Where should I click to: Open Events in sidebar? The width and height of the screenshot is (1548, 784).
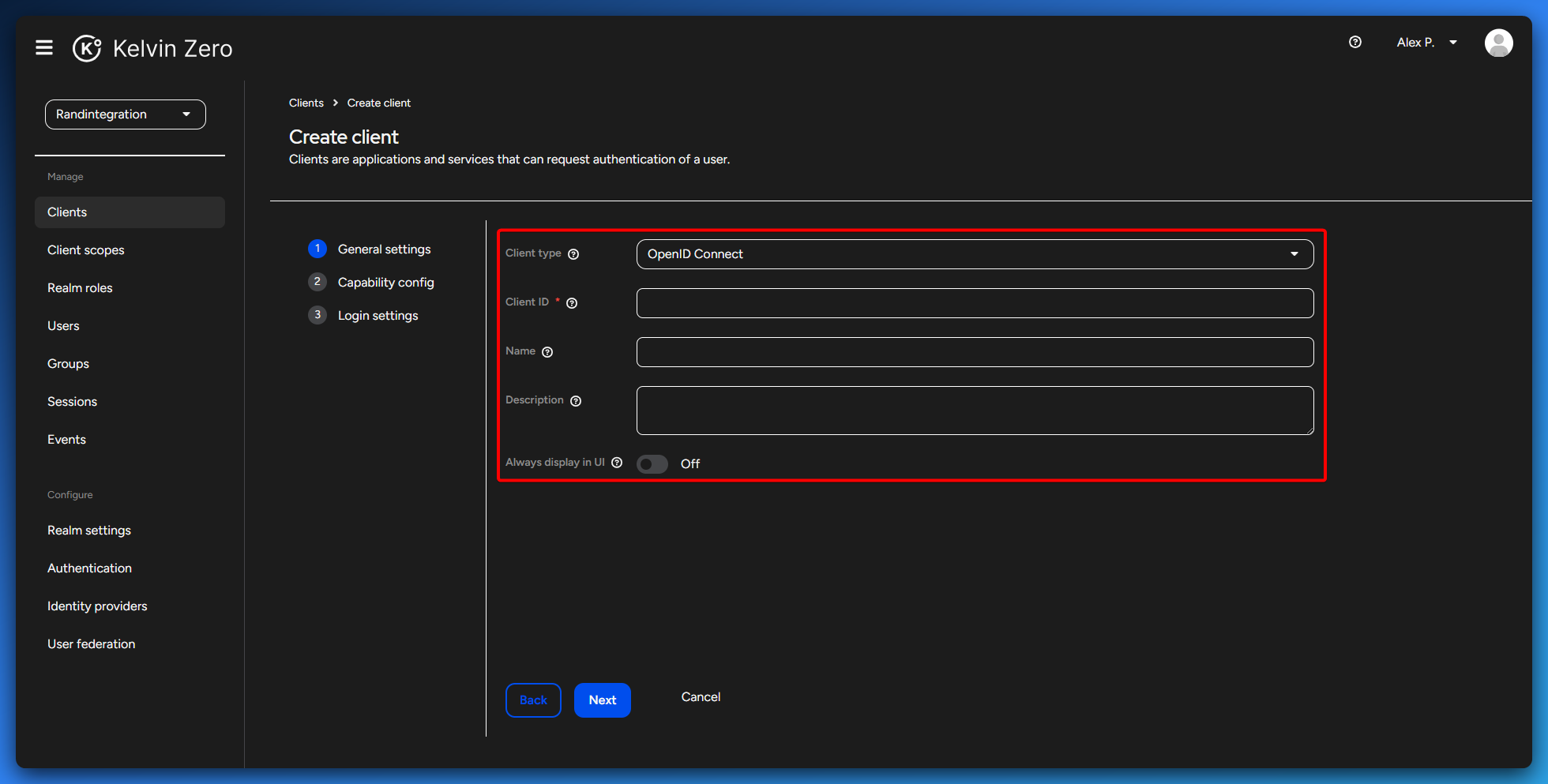pos(130,440)
